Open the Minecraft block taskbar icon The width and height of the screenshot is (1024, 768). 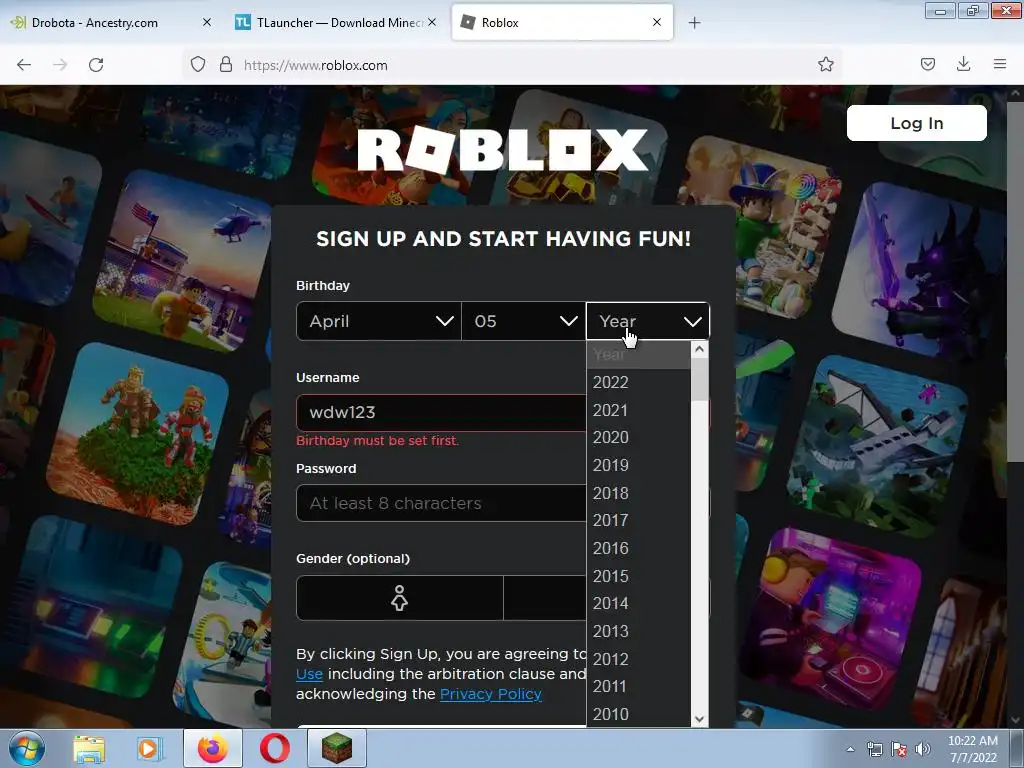point(337,748)
